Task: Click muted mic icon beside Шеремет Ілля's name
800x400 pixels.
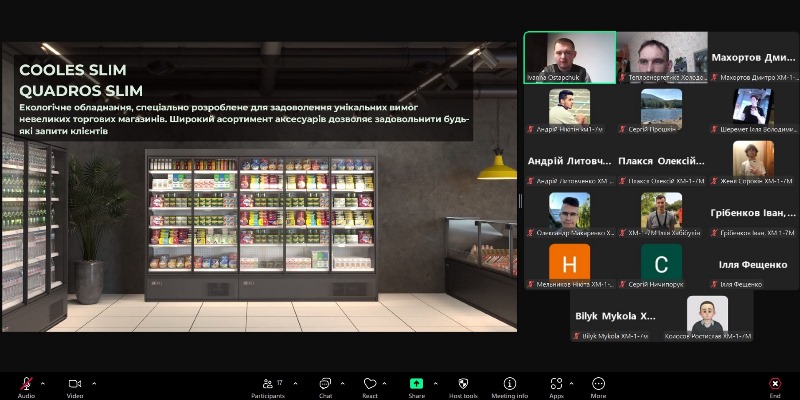Action: [x=715, y=130]
